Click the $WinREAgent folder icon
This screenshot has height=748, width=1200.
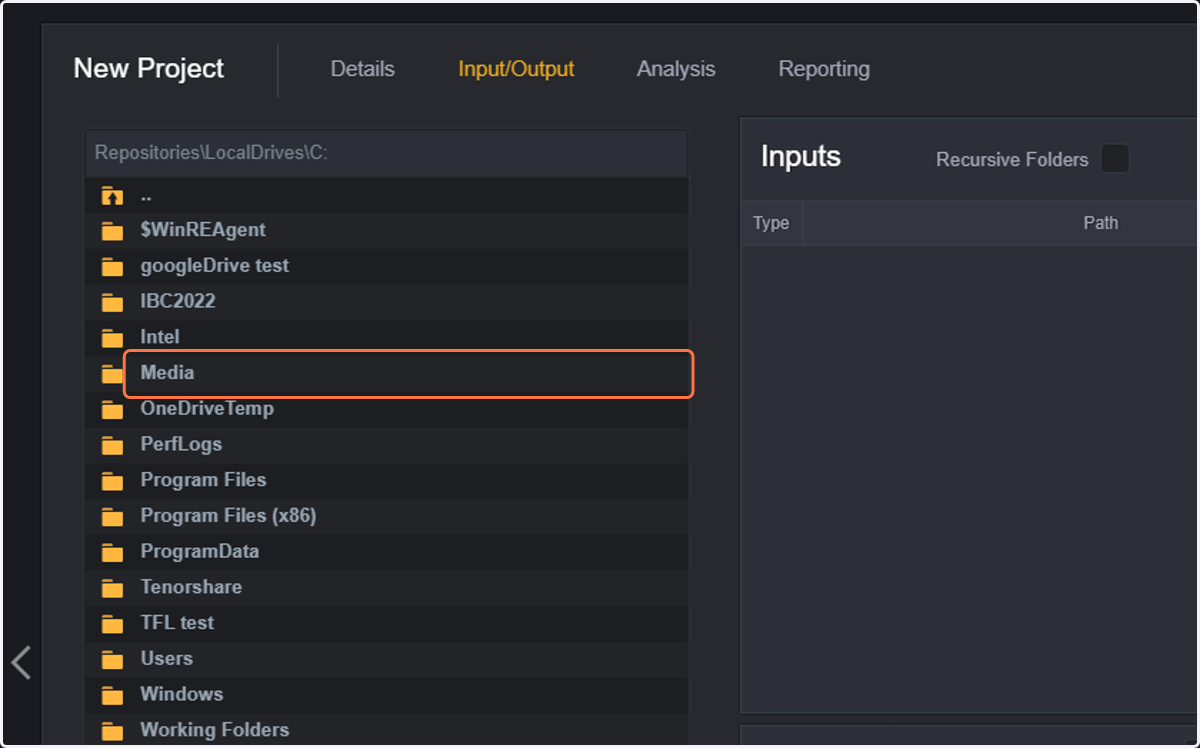(x=112, y=231)
